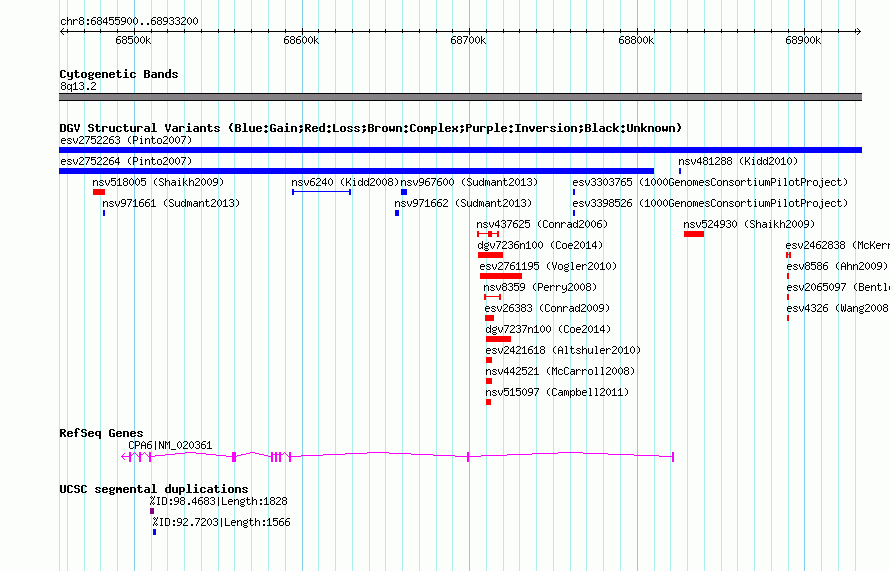
Task: Select segmental duplication %ID:98.4683|Length:1828
Action: tap(219, 501)
